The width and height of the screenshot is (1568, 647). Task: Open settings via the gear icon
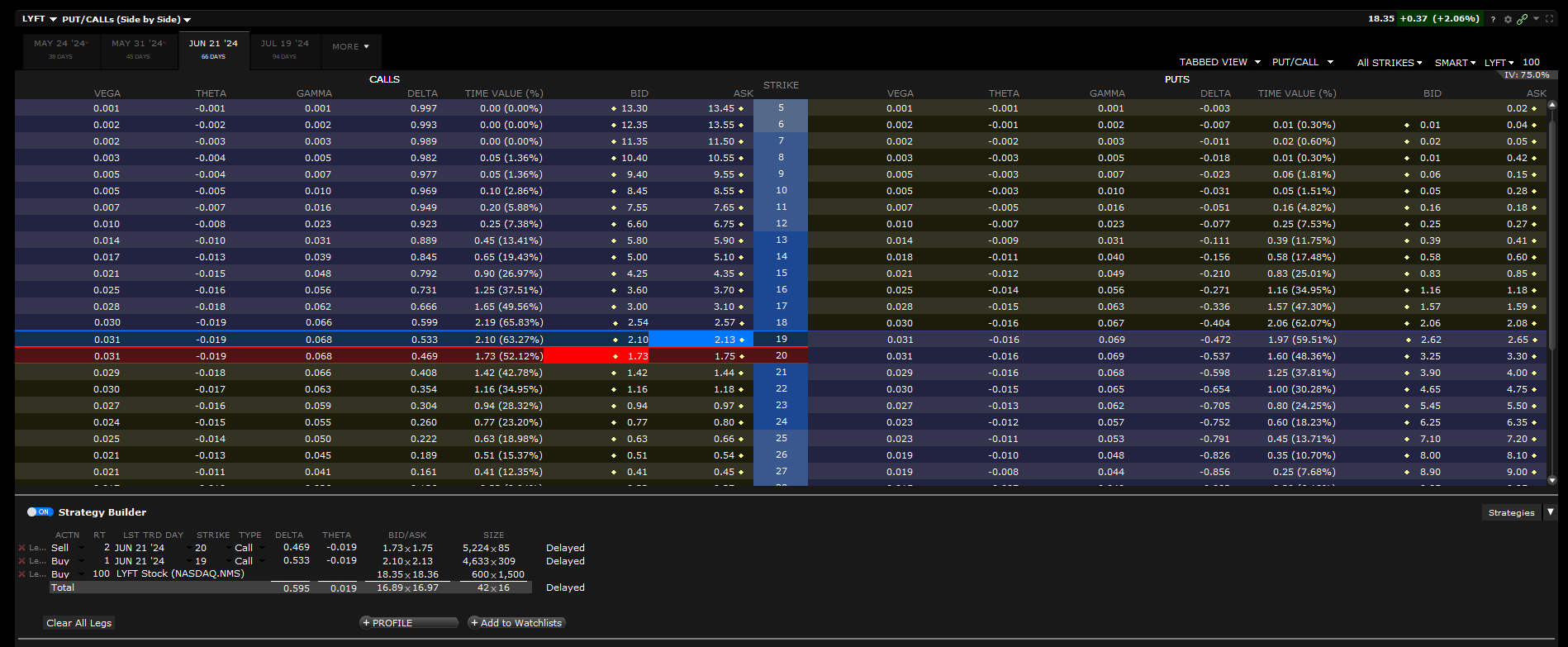tap(1508, 19)
